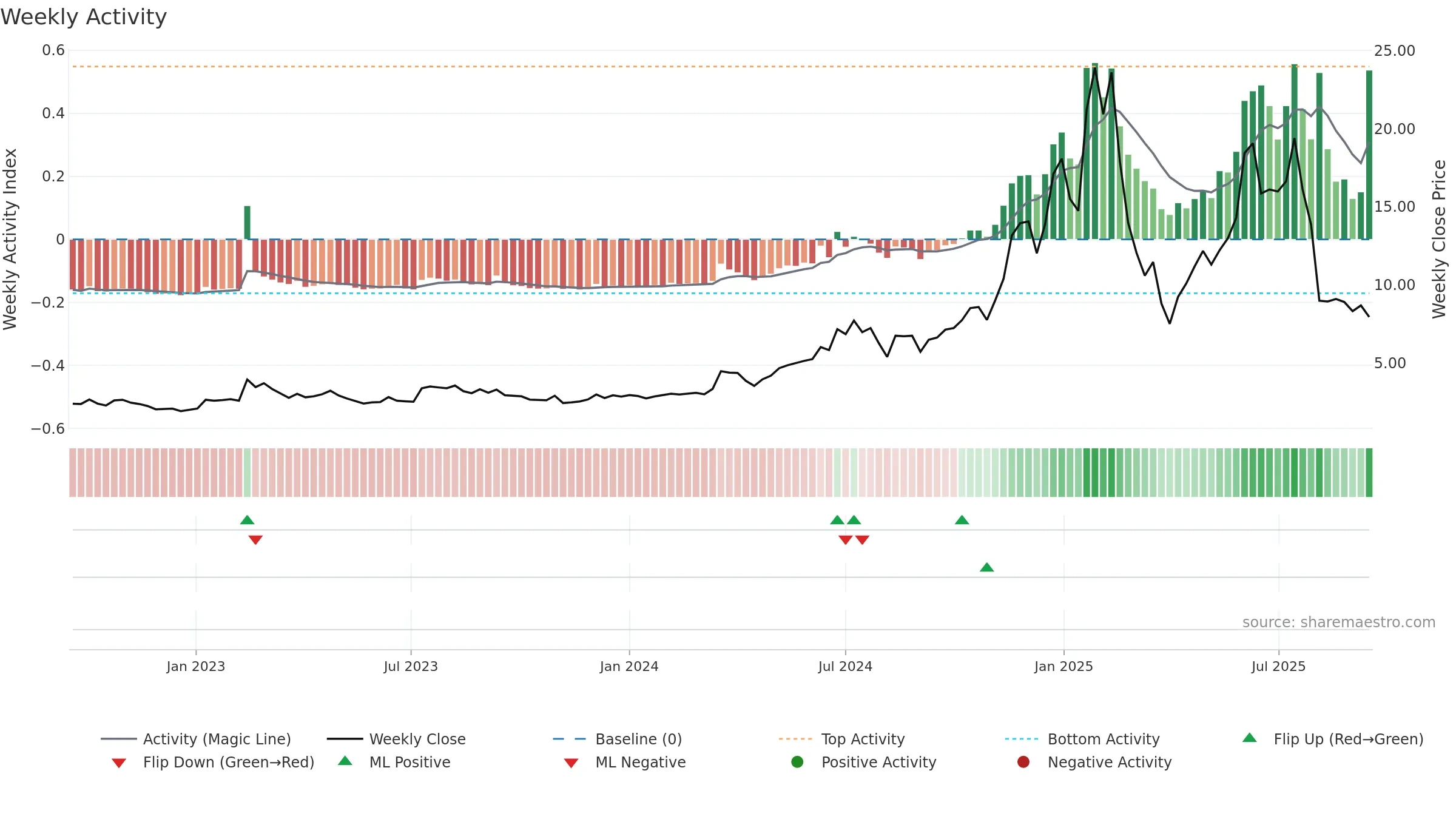1456x819 pixels.
Task: Click the orange dotted Top Activity line sample
Action: [x=795, y=739]
